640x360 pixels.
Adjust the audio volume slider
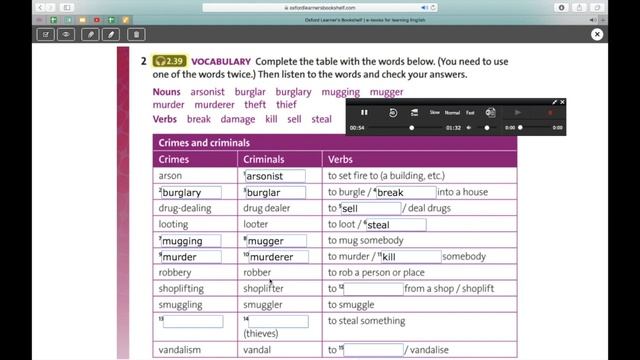click(487, 128)
